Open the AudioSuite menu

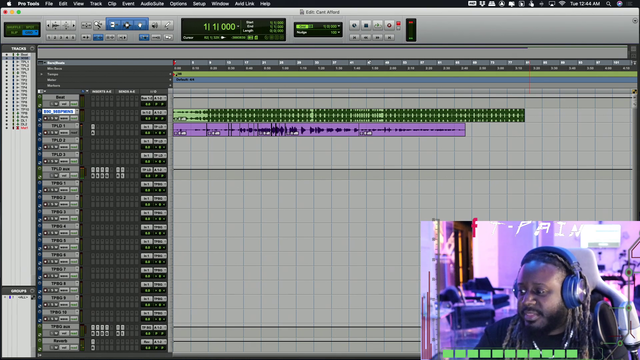coord(152,4)
